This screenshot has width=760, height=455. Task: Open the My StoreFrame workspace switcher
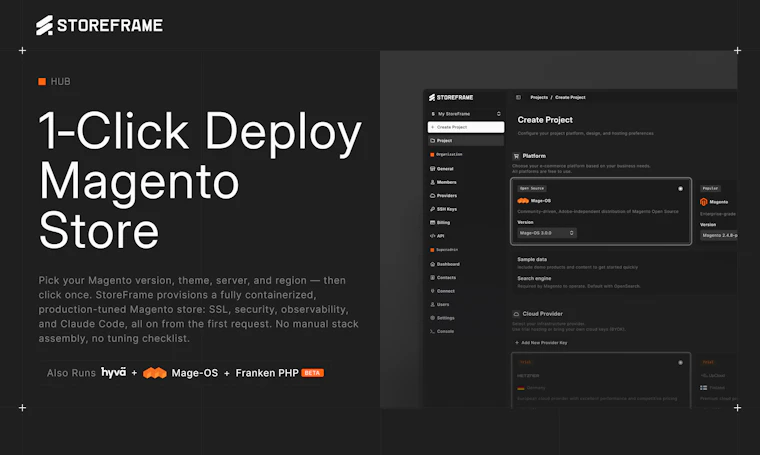(466, 114)
